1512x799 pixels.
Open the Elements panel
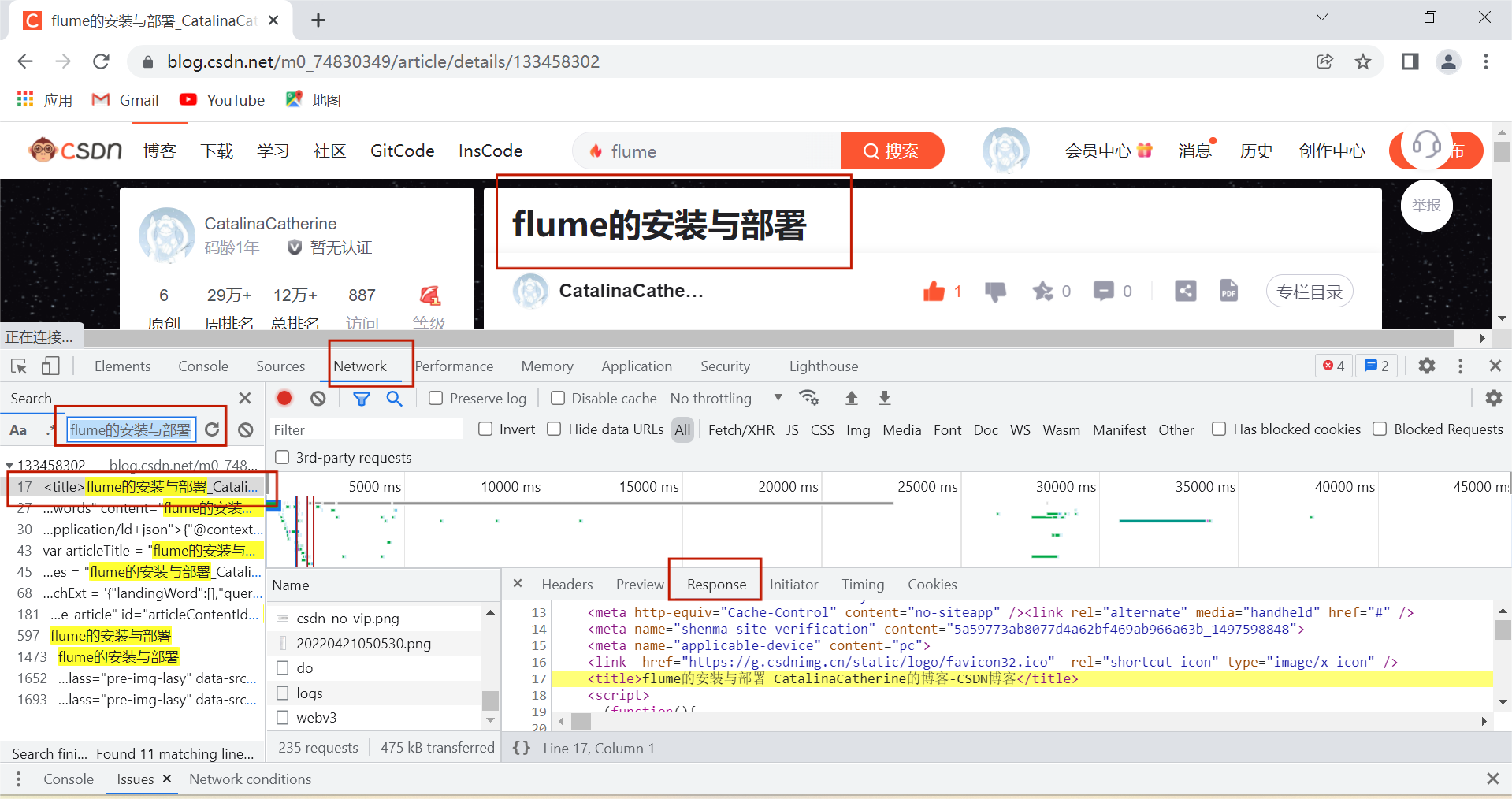[x=122, y=366]
